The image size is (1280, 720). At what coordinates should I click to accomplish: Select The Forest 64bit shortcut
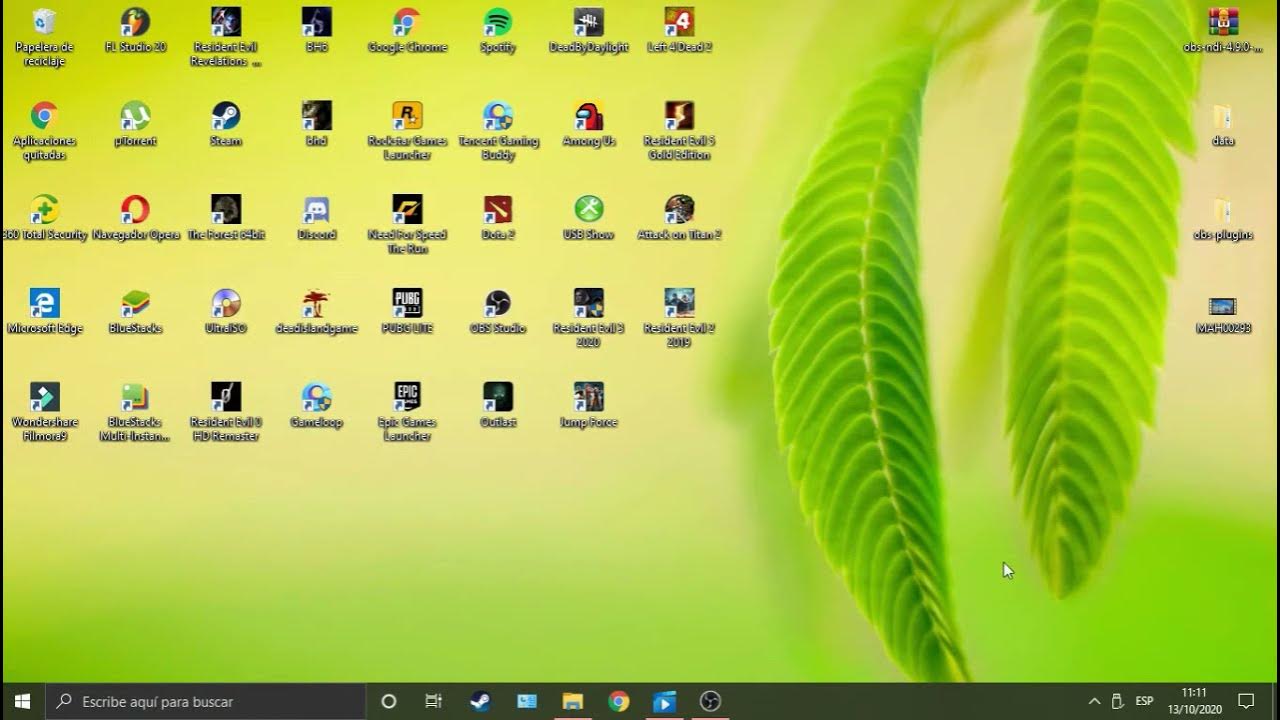226,218
